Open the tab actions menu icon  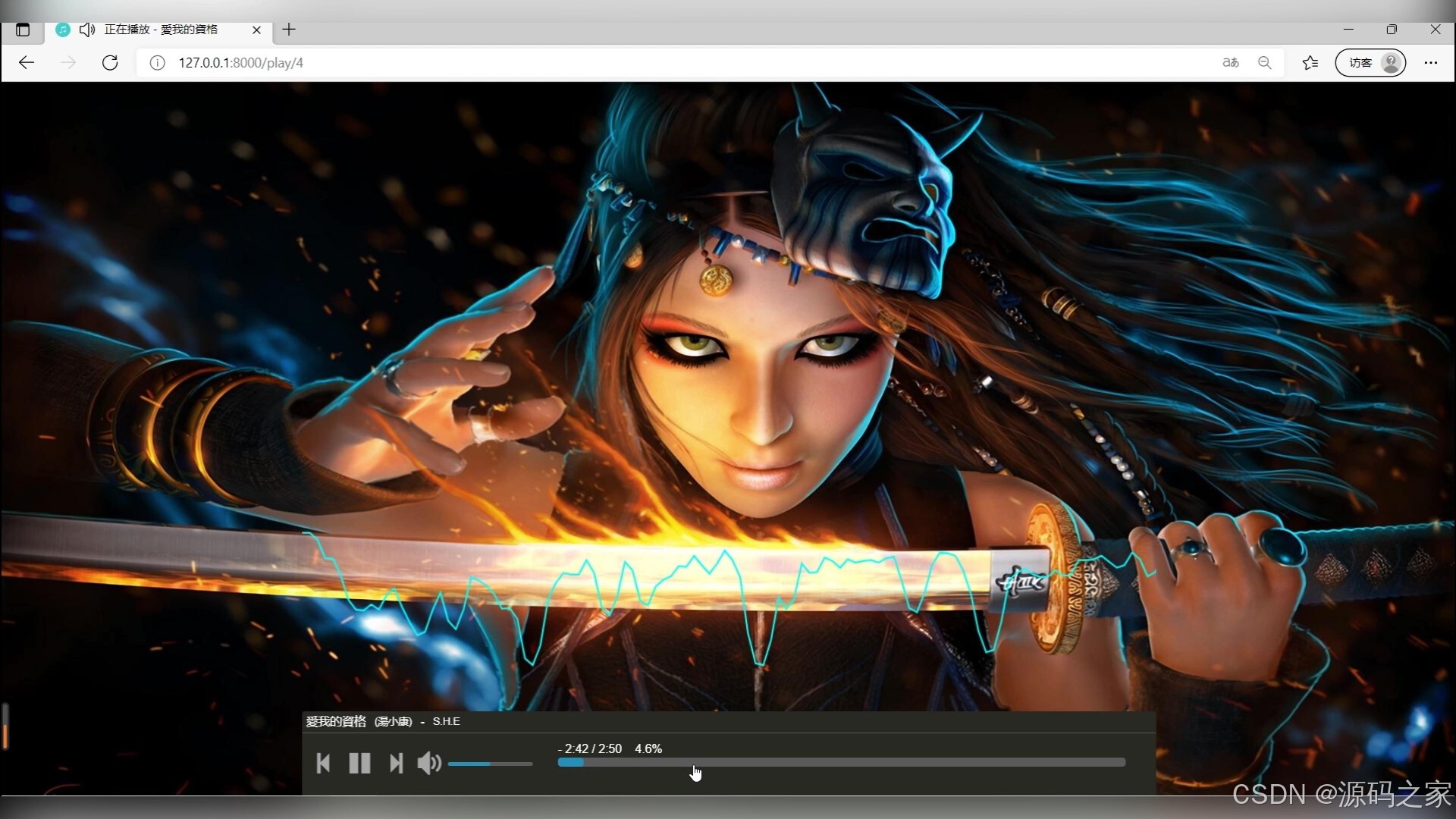point(23,30)
